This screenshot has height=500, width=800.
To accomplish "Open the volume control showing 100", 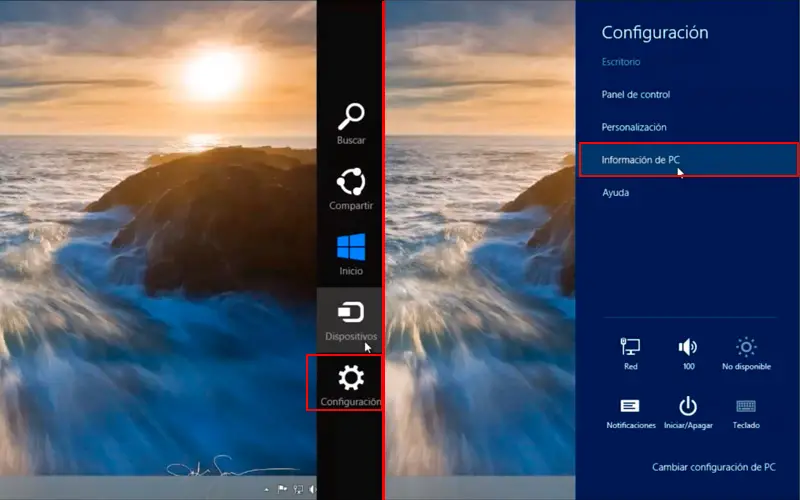I will [x=688, y=353].
